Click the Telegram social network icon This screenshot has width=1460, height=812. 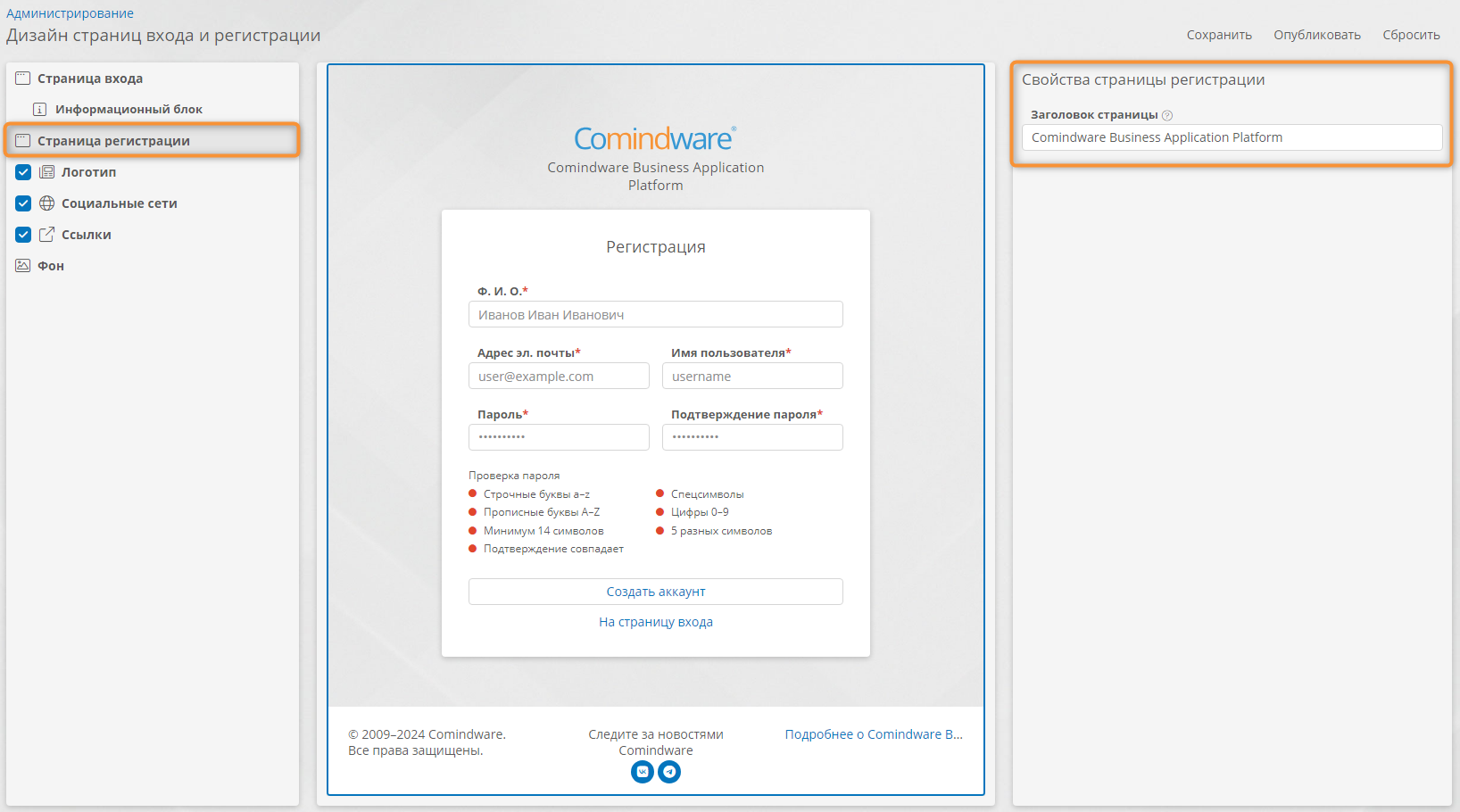coord(669,772)
